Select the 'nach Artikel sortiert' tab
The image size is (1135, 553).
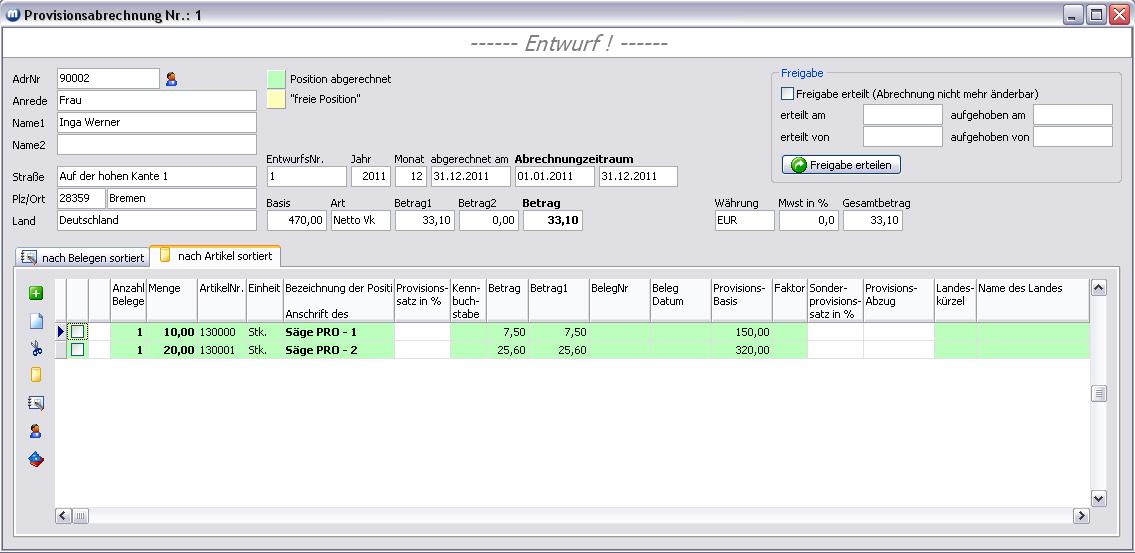pos(215,256)
